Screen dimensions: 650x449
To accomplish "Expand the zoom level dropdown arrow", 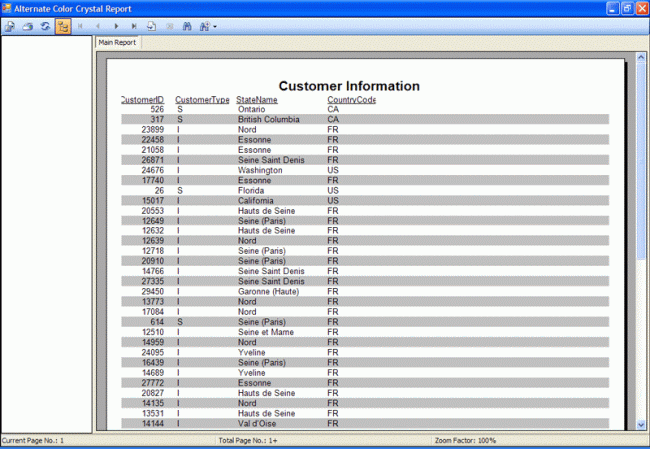I will pyautogui.click(x=215, y=27).
